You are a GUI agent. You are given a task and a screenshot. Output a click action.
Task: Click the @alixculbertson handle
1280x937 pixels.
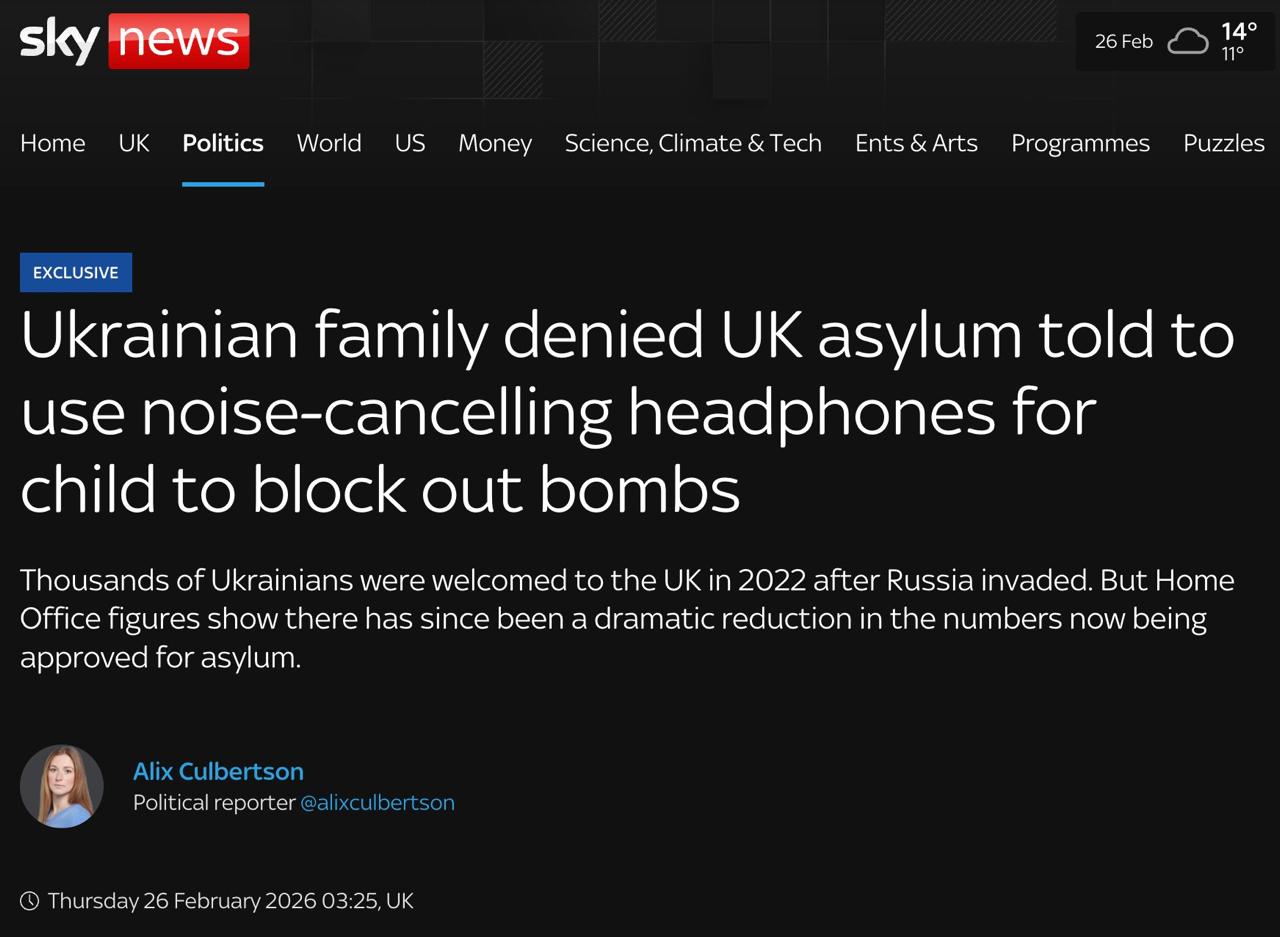378,802
